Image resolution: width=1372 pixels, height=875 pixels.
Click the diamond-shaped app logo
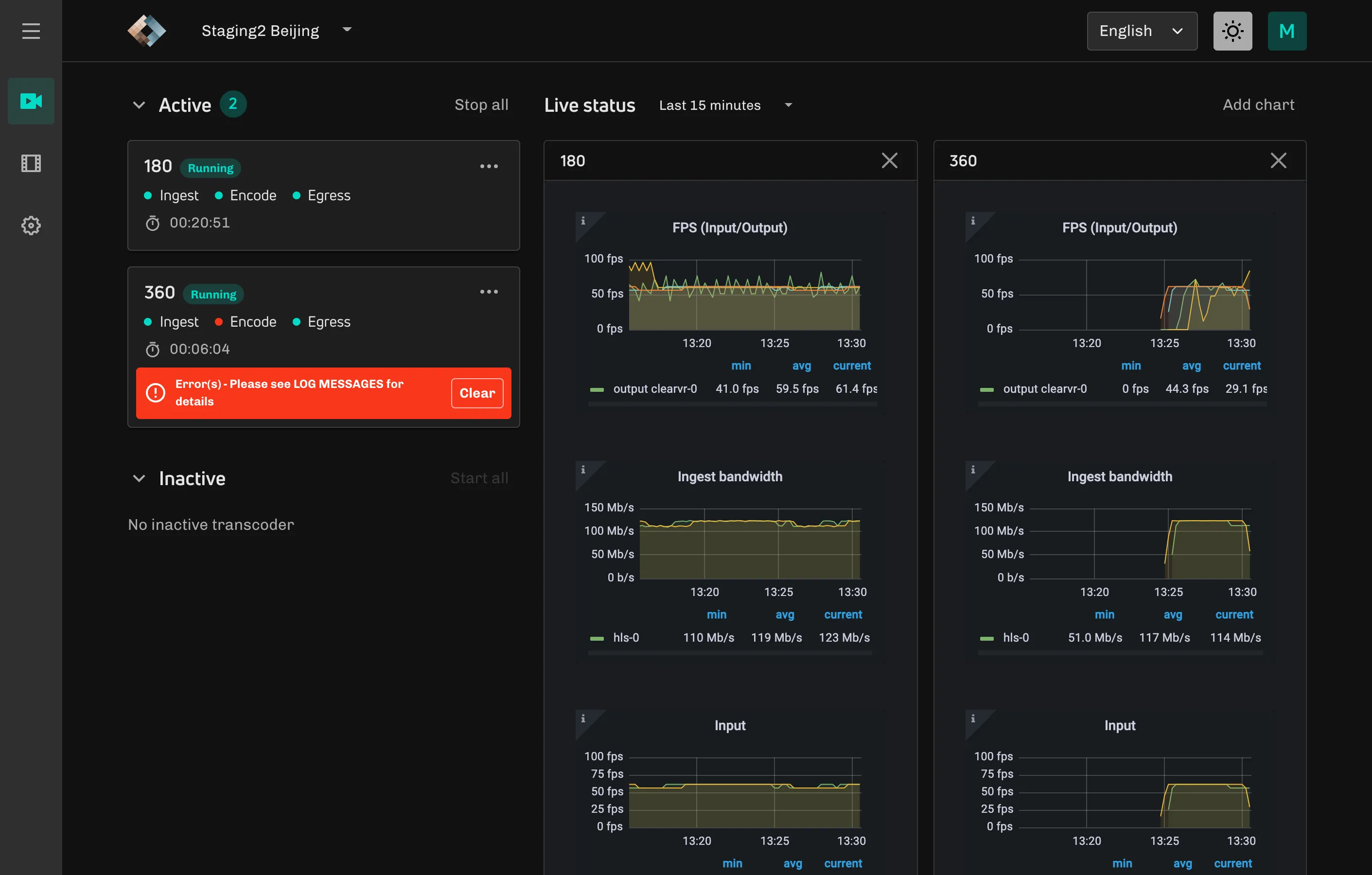coord(146,31)
